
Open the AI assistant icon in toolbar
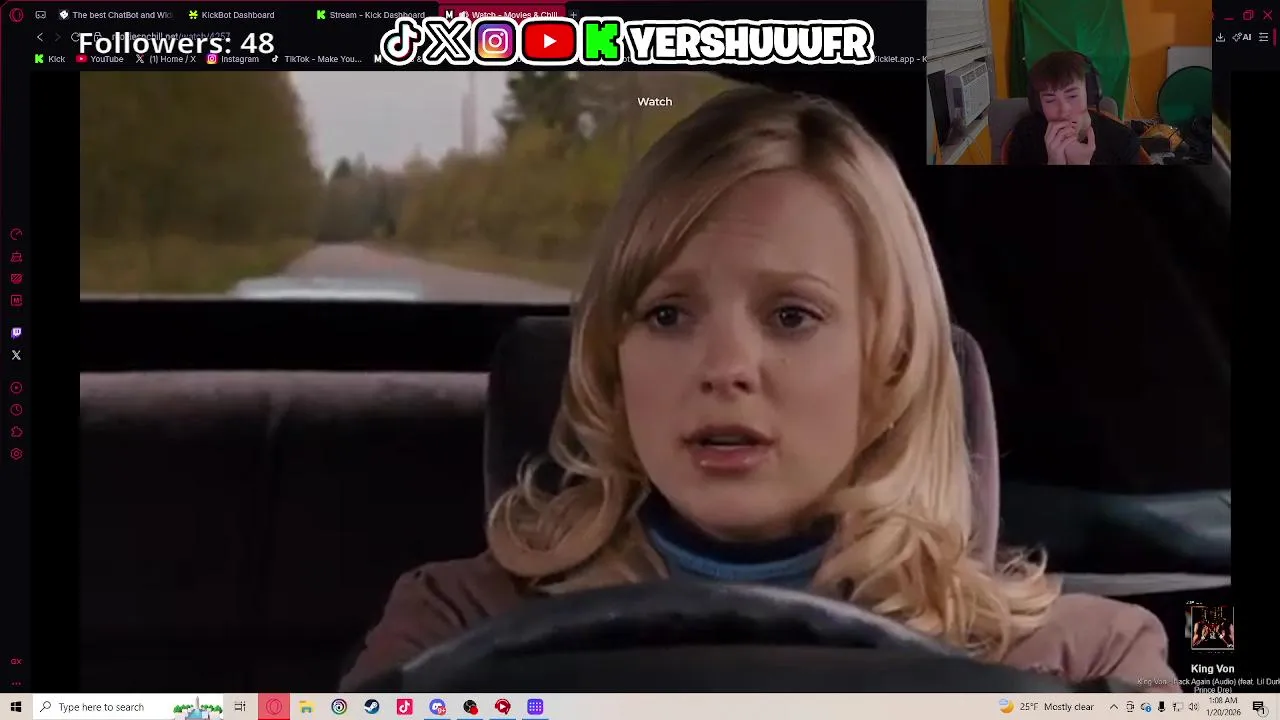pos(1243,37)
